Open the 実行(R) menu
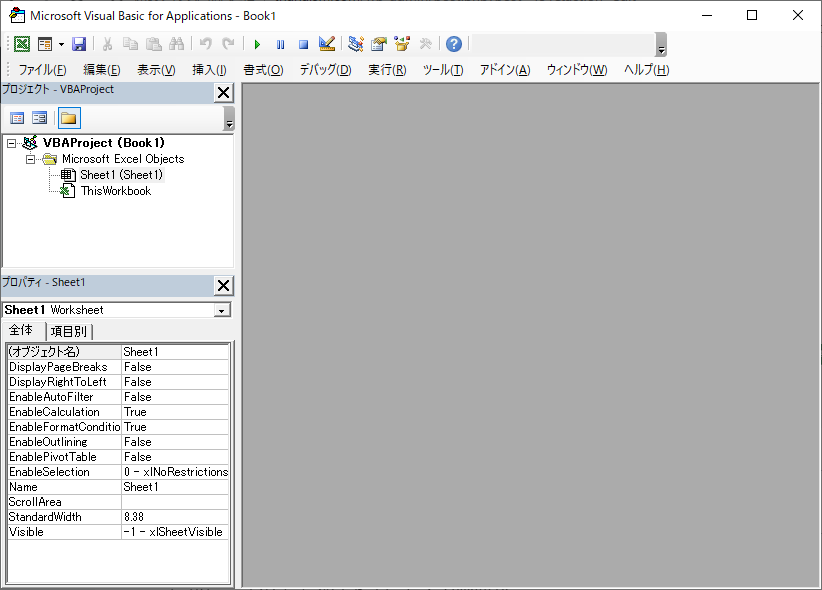This screenshot has width=822, height=590. [x=387, y=70]
